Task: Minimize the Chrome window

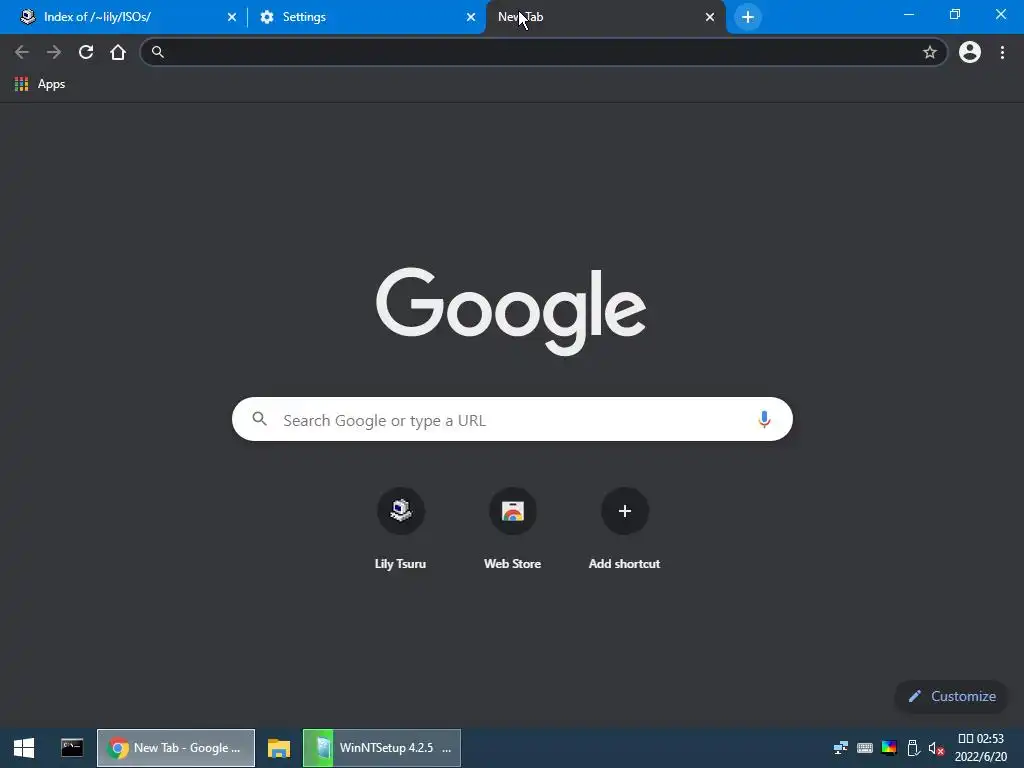Action: (908, 14)
